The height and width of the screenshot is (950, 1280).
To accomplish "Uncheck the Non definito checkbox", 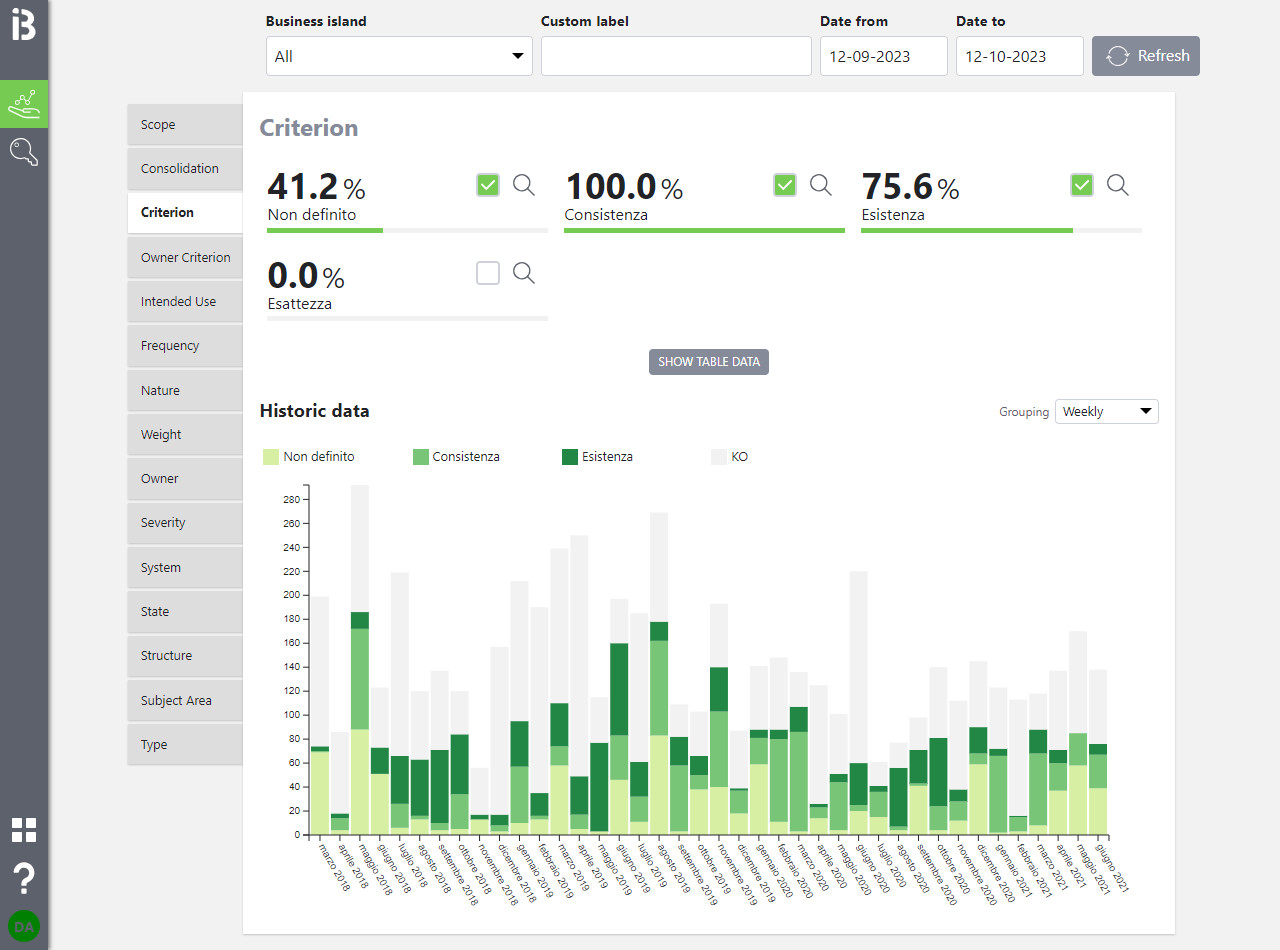I will [x=488, y=185].
